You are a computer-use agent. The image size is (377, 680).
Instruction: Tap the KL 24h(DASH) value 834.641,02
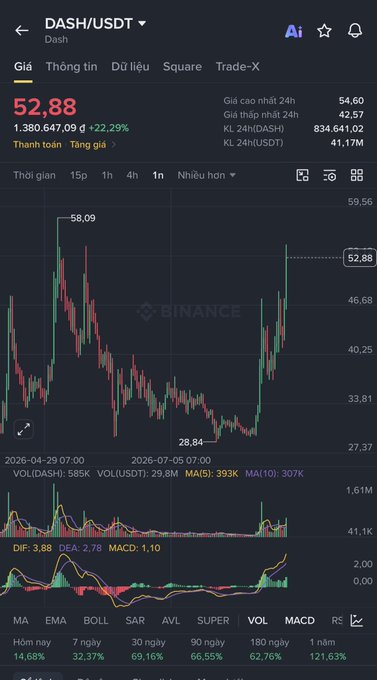point(339,129)
